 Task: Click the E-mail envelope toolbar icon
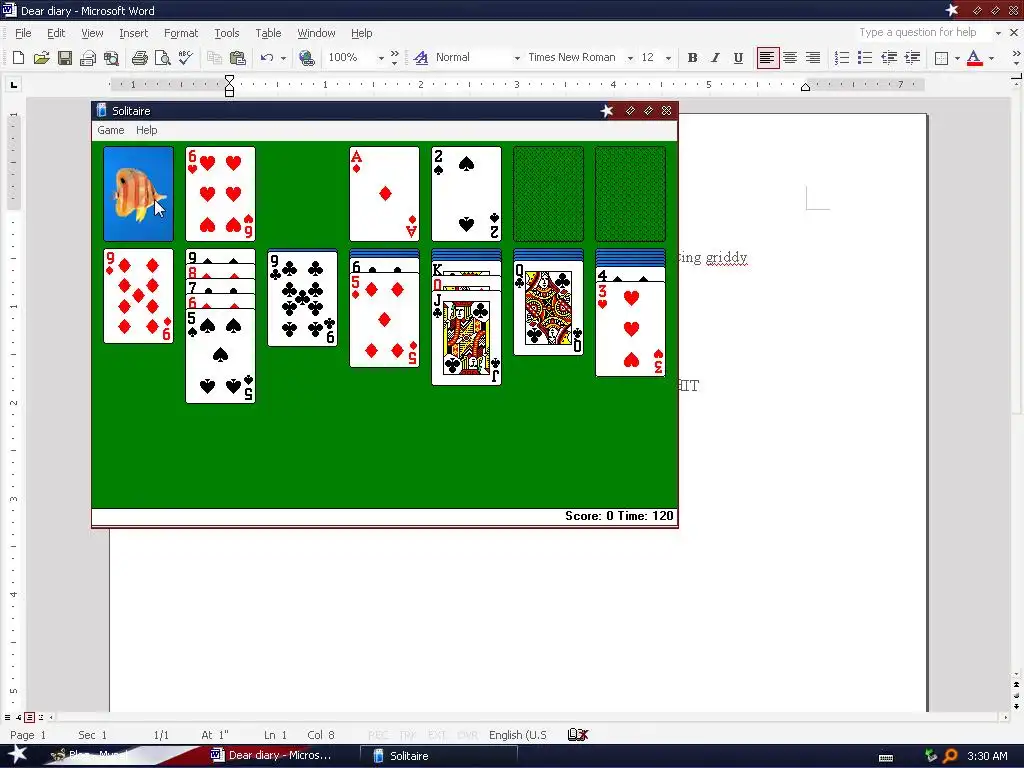88,57
